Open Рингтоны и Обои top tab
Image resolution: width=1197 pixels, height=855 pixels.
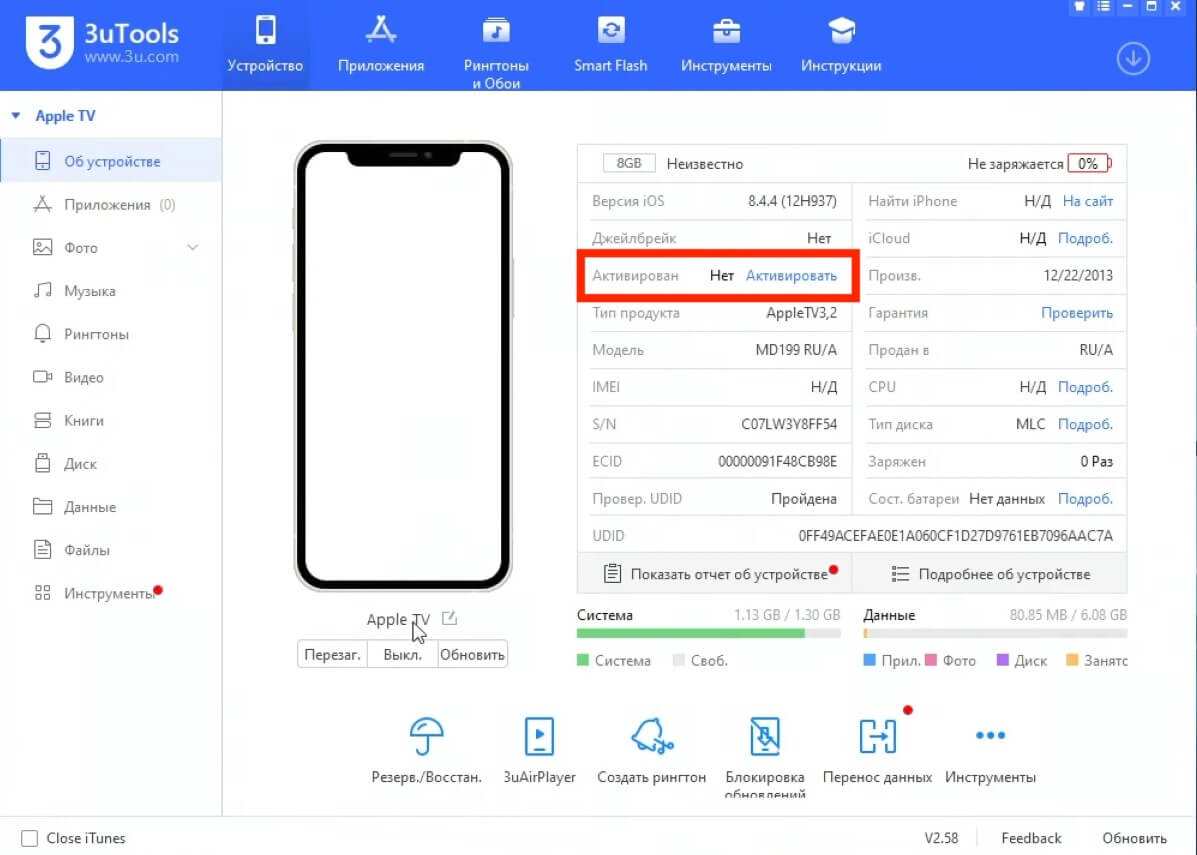[x=496, y=50]
